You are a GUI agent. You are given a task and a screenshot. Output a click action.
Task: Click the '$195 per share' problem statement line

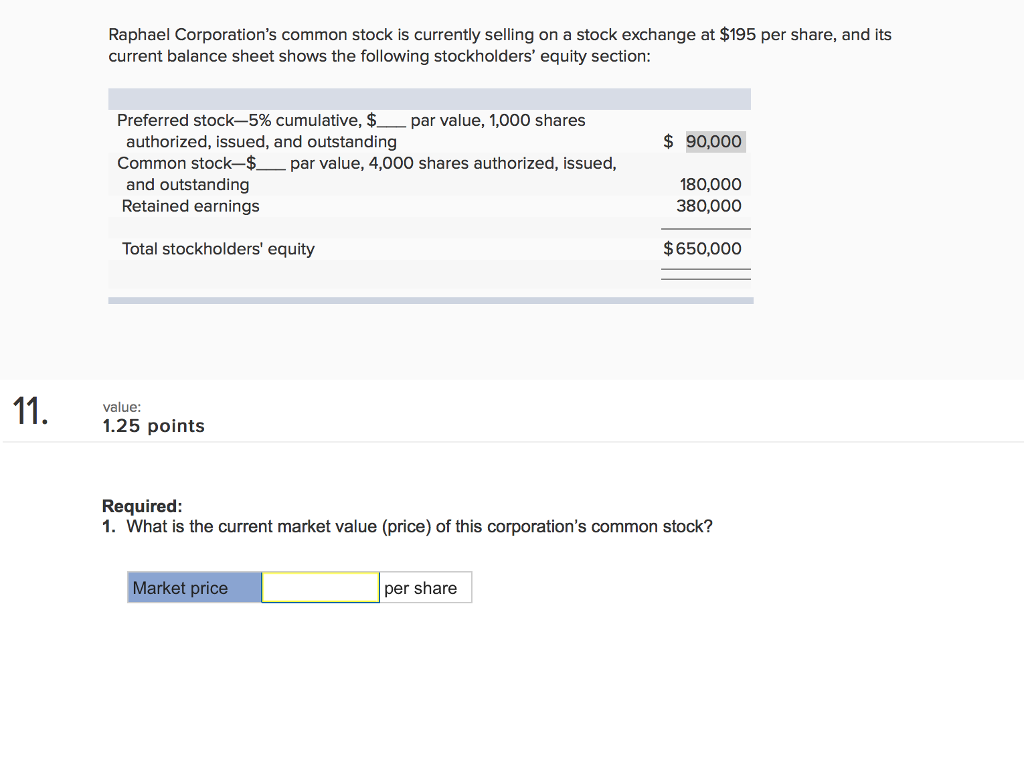point(500,35)
